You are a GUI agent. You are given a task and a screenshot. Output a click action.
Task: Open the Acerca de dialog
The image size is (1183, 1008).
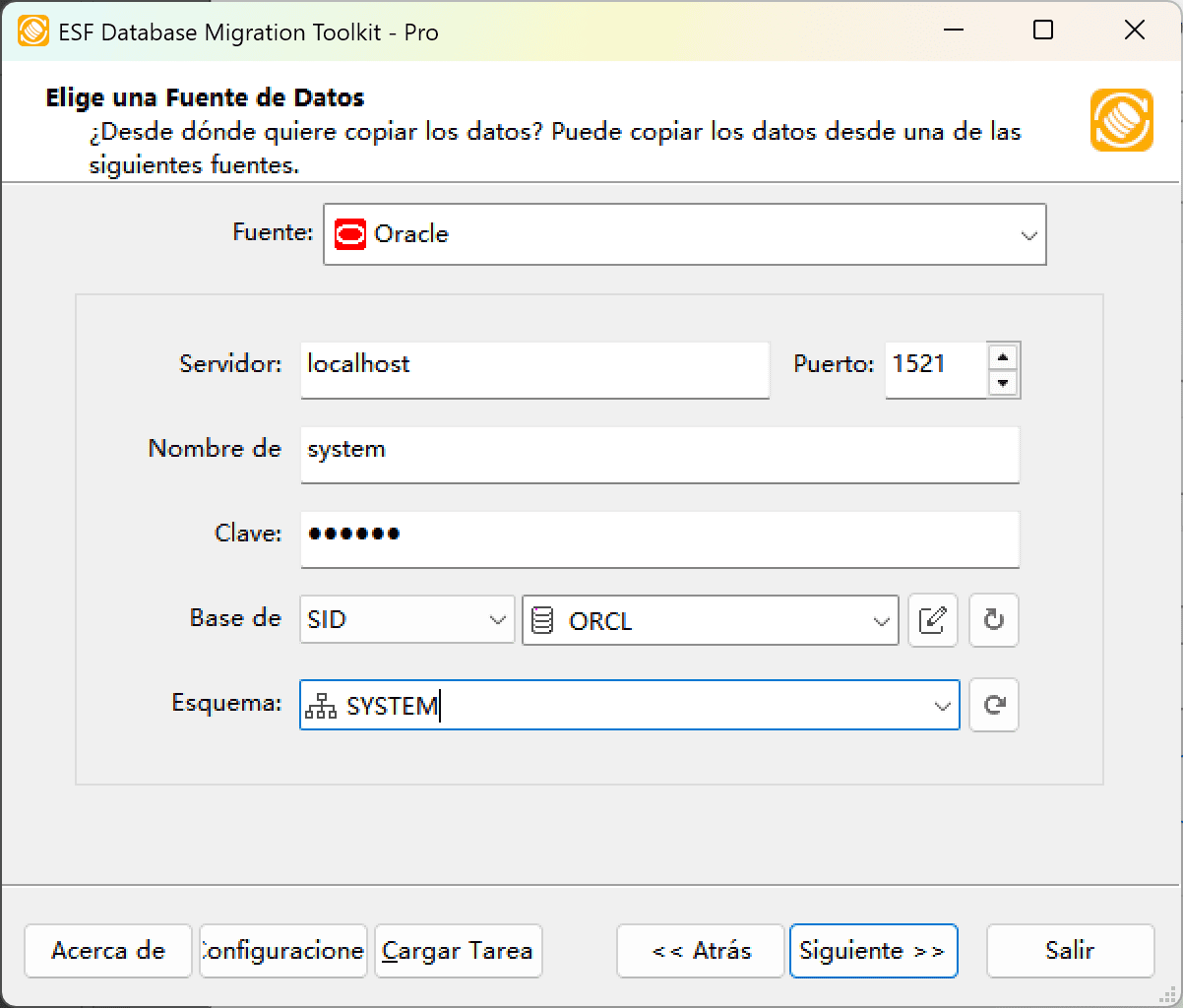coord(107,951)
